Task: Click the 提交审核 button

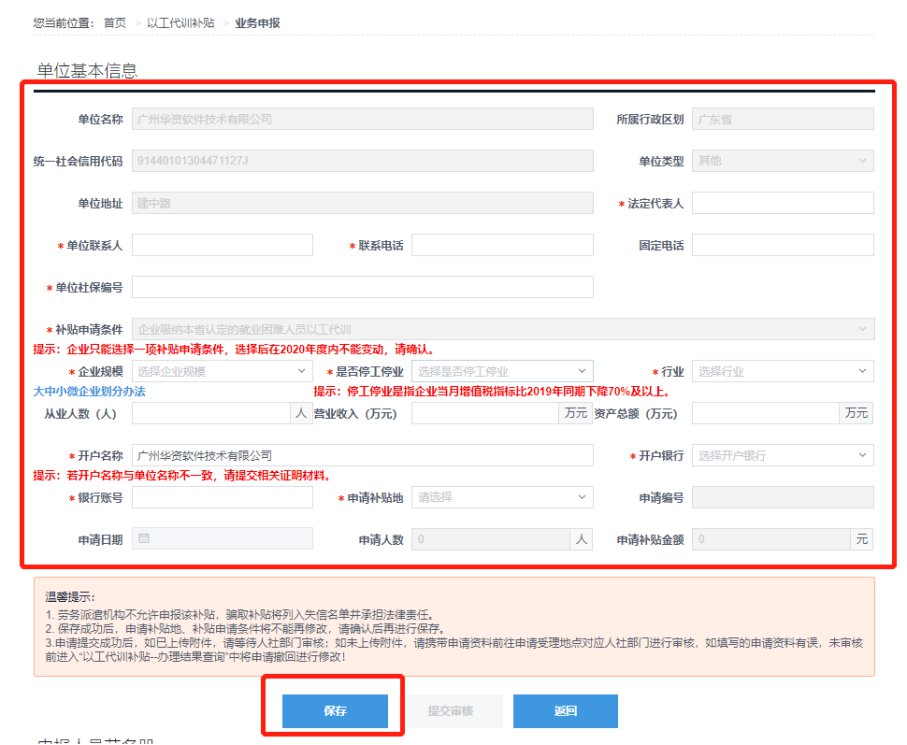Action: (450, 711)
